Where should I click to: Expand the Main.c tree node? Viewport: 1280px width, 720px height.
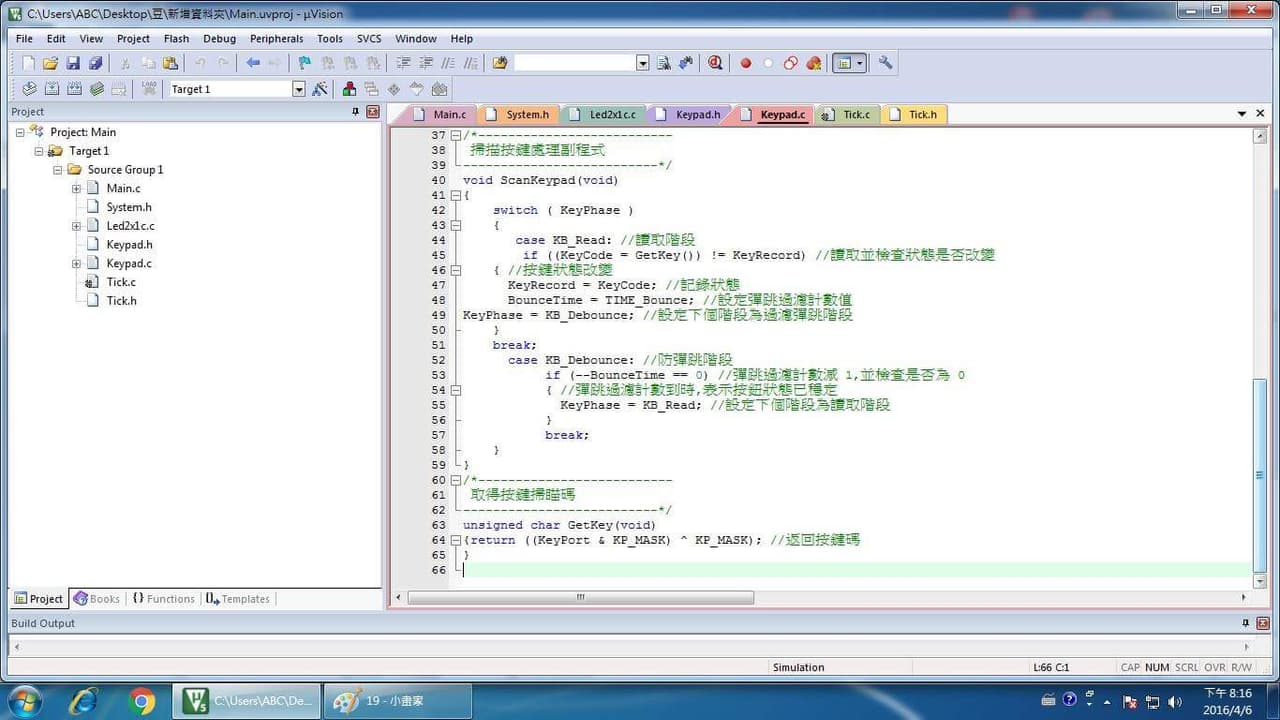76,188
